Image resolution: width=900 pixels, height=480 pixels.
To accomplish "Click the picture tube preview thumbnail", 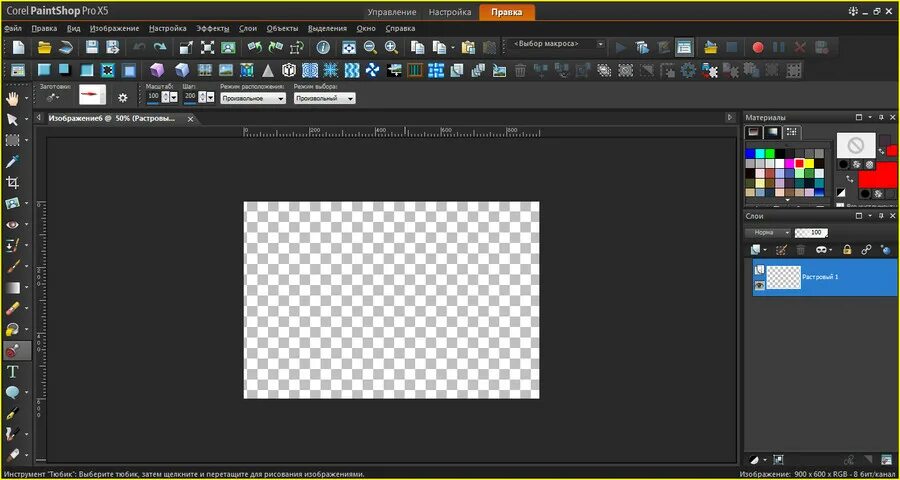I will pos(92,95).
